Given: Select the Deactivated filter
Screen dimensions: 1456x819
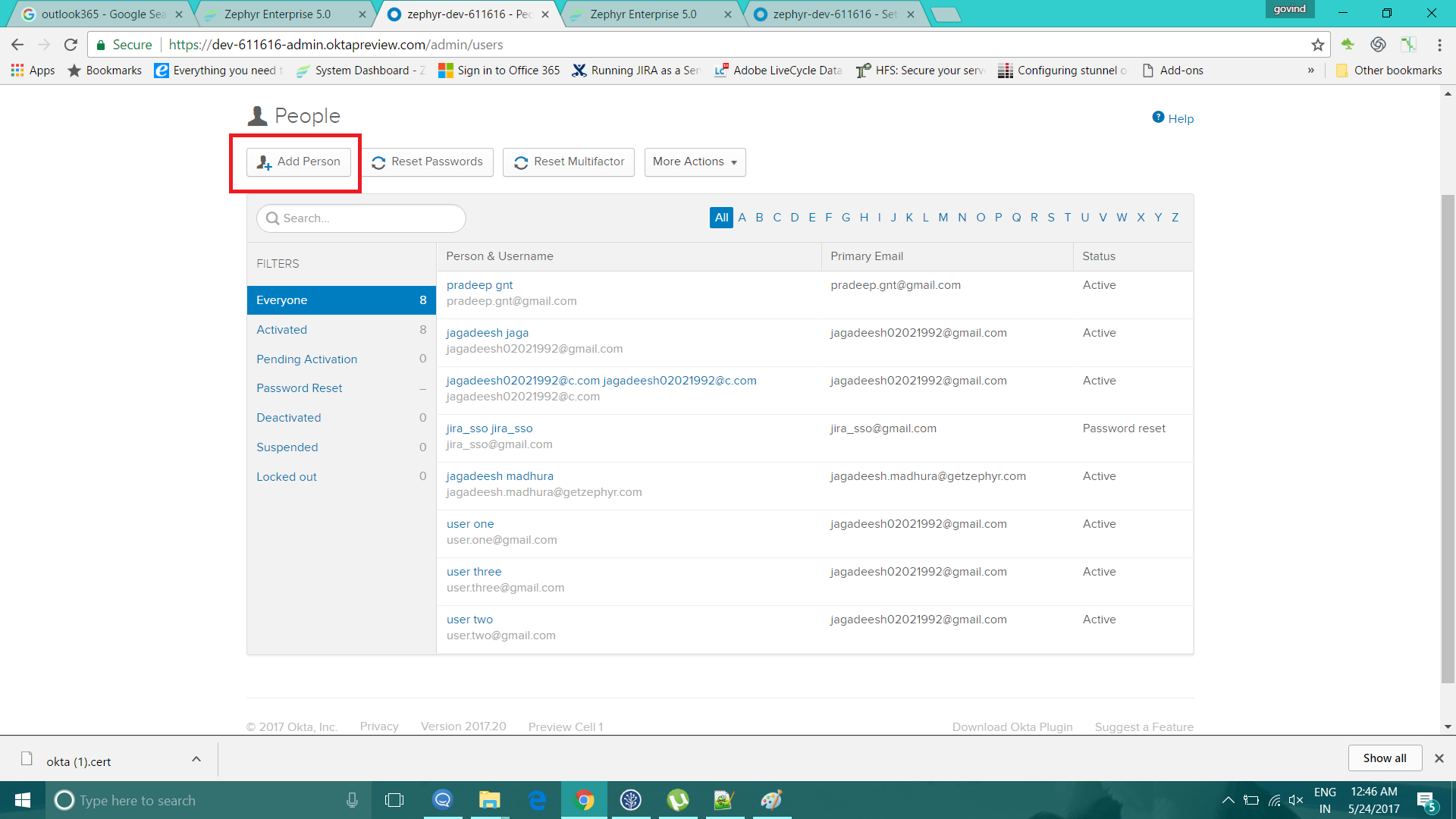Looking at the screenshot, I should point(288,418).
